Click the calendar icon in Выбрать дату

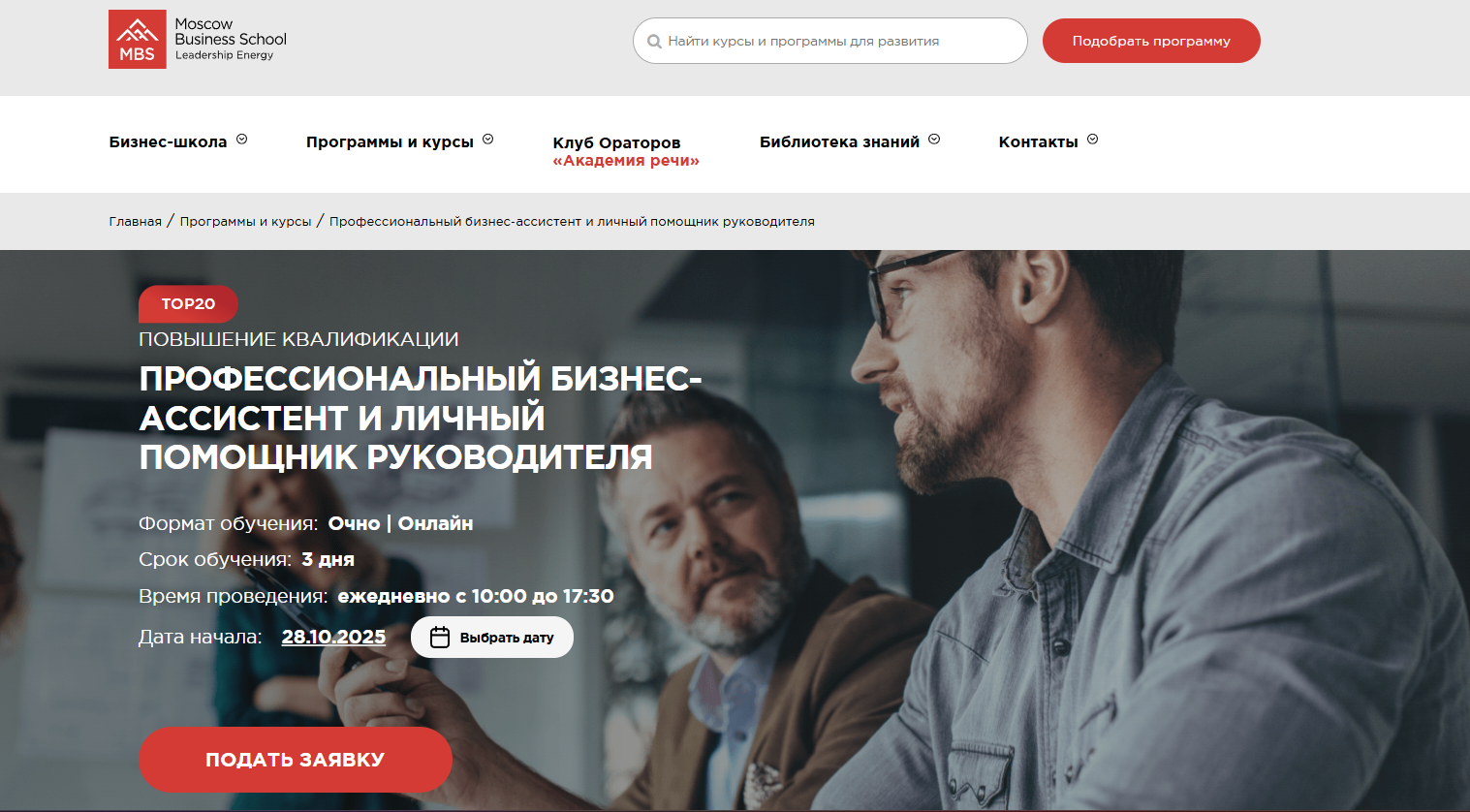[x=440, y=638]
